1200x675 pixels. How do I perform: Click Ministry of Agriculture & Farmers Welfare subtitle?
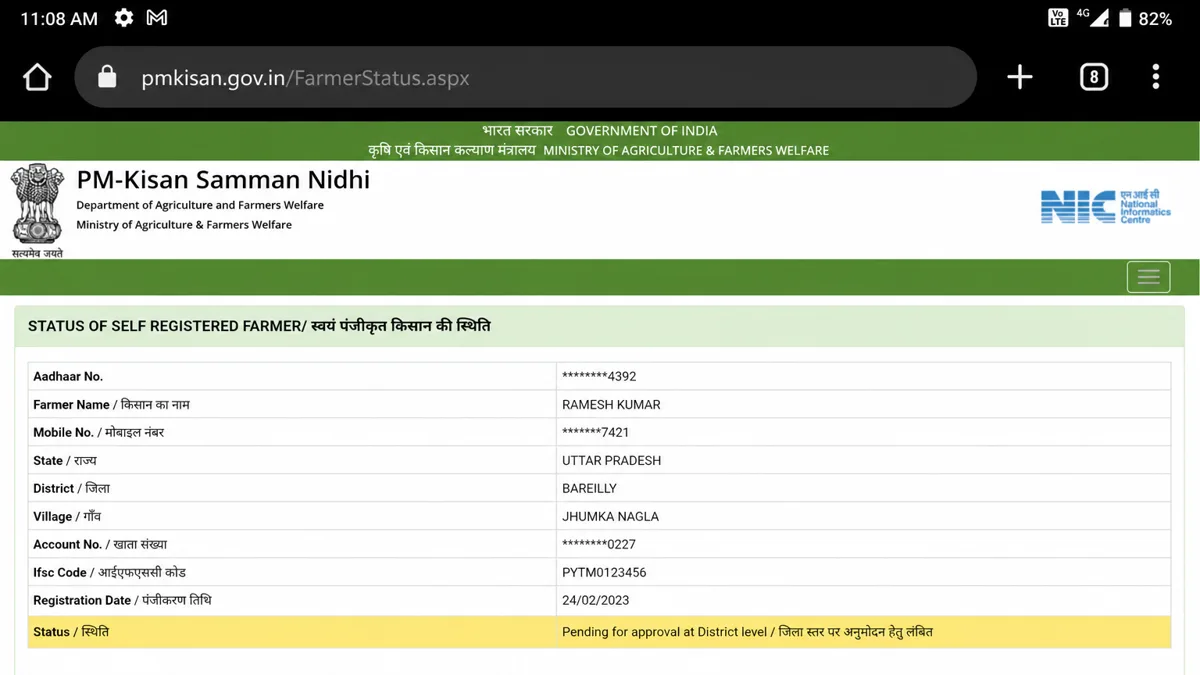(184, 225)
